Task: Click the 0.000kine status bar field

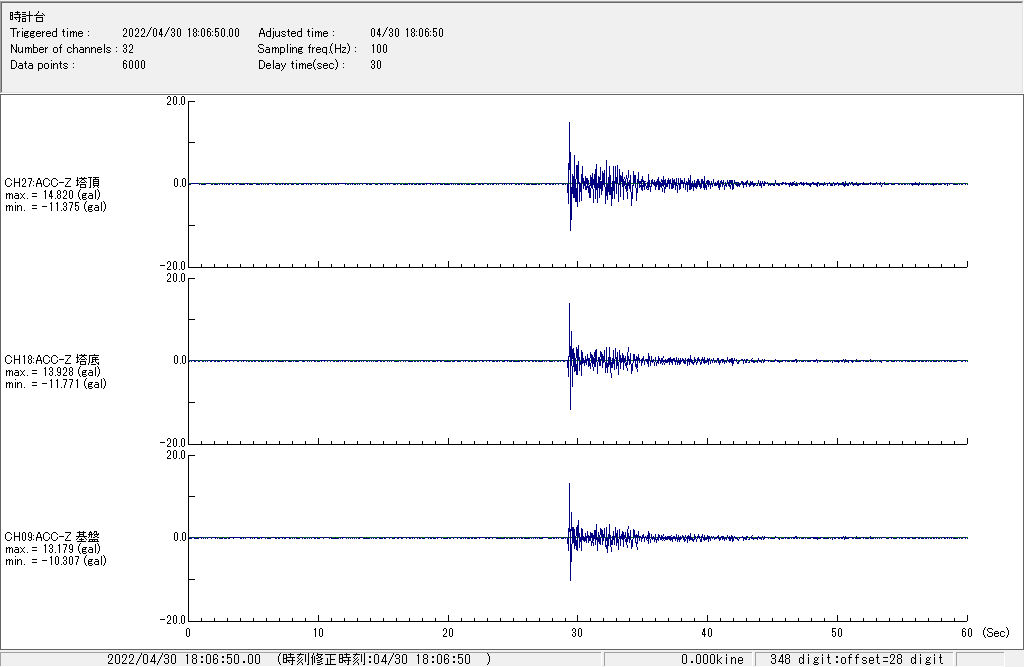Action: [x=712, y=659]
